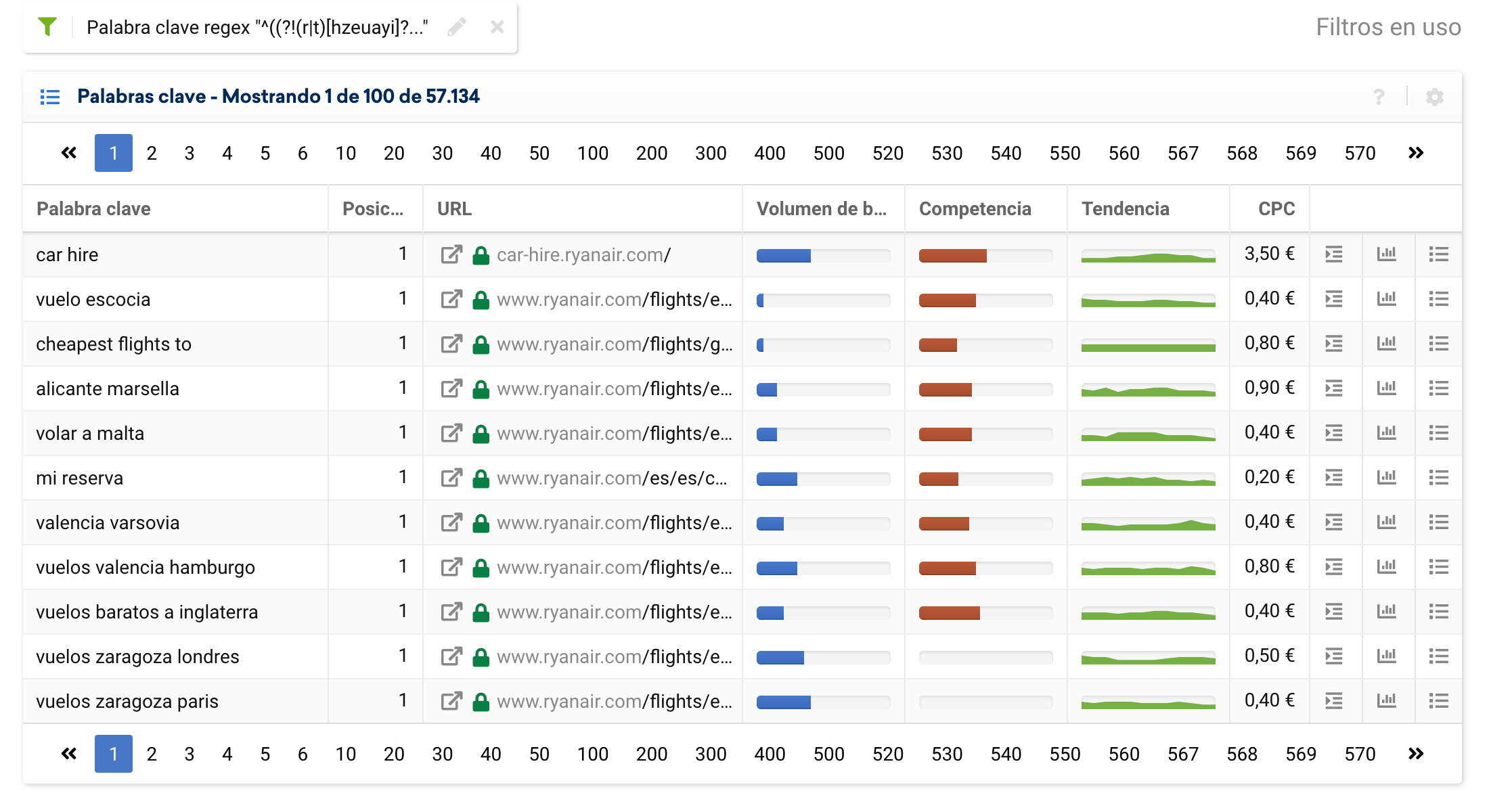Open history chart icon for vuelos zaragoza paris row
1489x812 pixels.
click(1387, 701)
